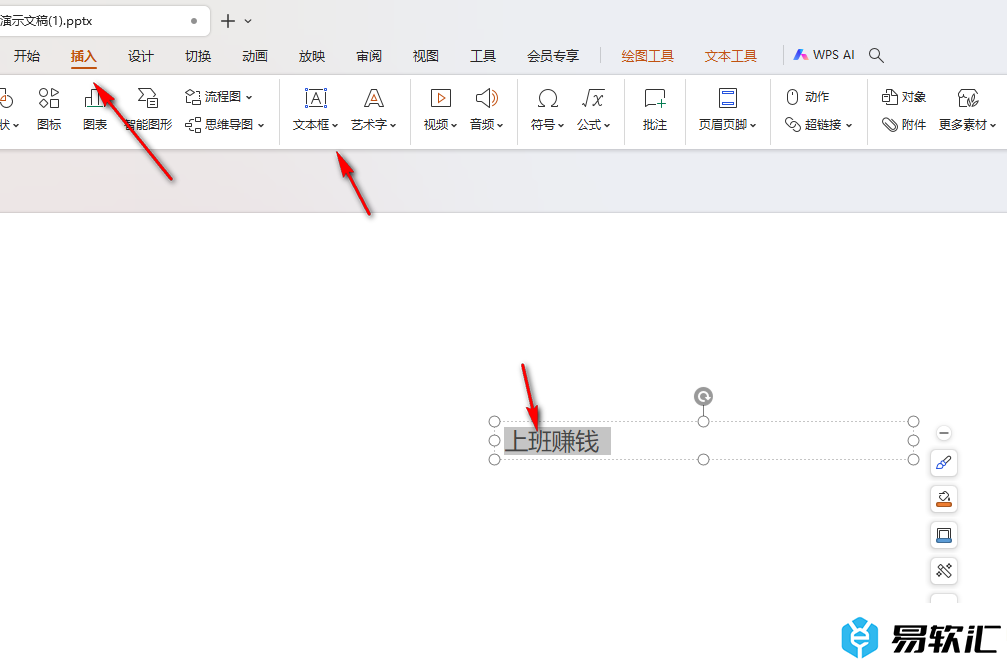Open the 会员专享 tab
Screen dimensions: 1007x663
(x=553, y=56)
